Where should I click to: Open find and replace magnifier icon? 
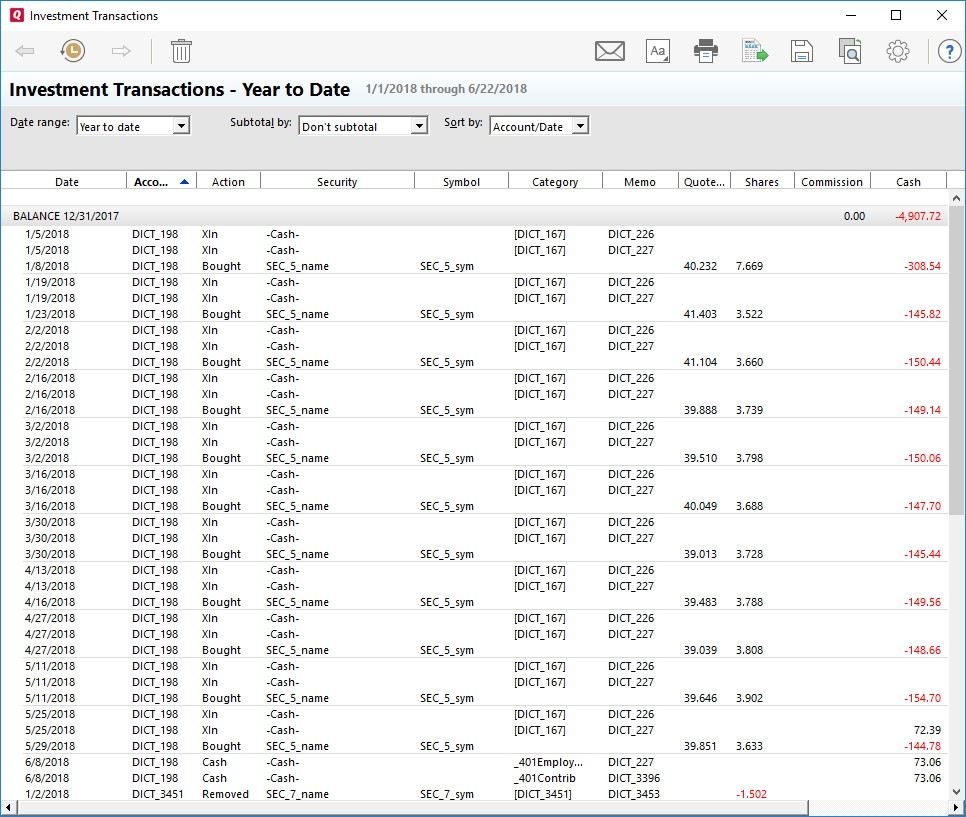click(x=849, y=51)
